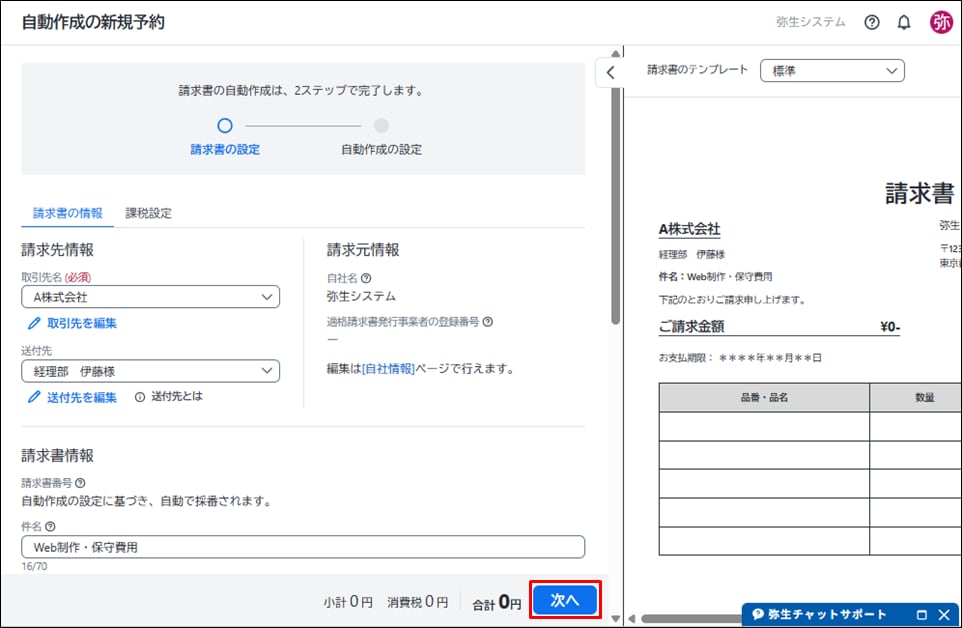Expand the 送付先 dropdown showing 経理部 伊藤様
The height and width of the screenshot is (628, 962).
(150, 371)
